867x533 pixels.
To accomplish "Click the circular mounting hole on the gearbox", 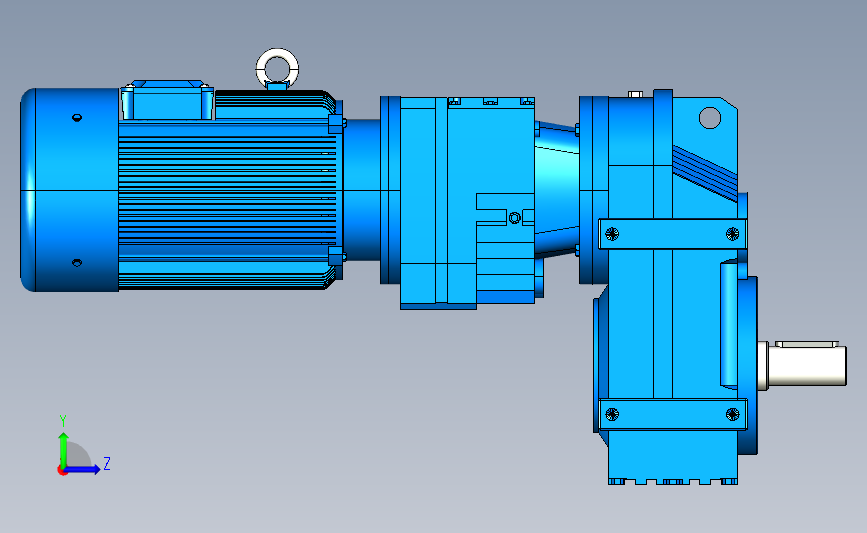I will [x=710, y=118].
